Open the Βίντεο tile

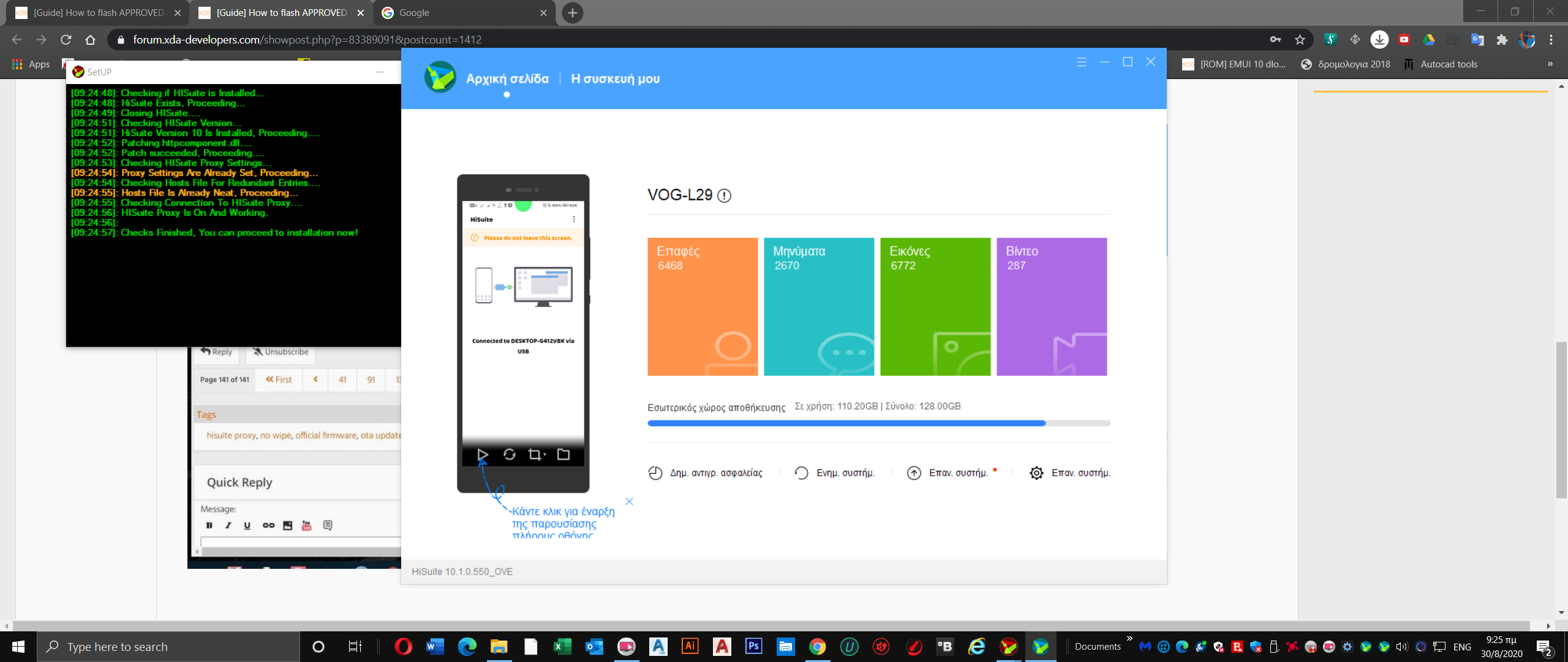pos(1052,306)
